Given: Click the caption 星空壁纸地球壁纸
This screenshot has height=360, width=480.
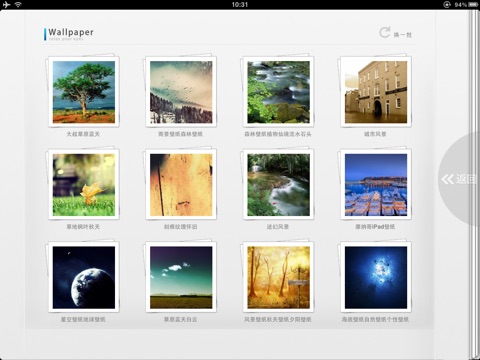Looking at the screenshot, I should click(x=83, y=319).
